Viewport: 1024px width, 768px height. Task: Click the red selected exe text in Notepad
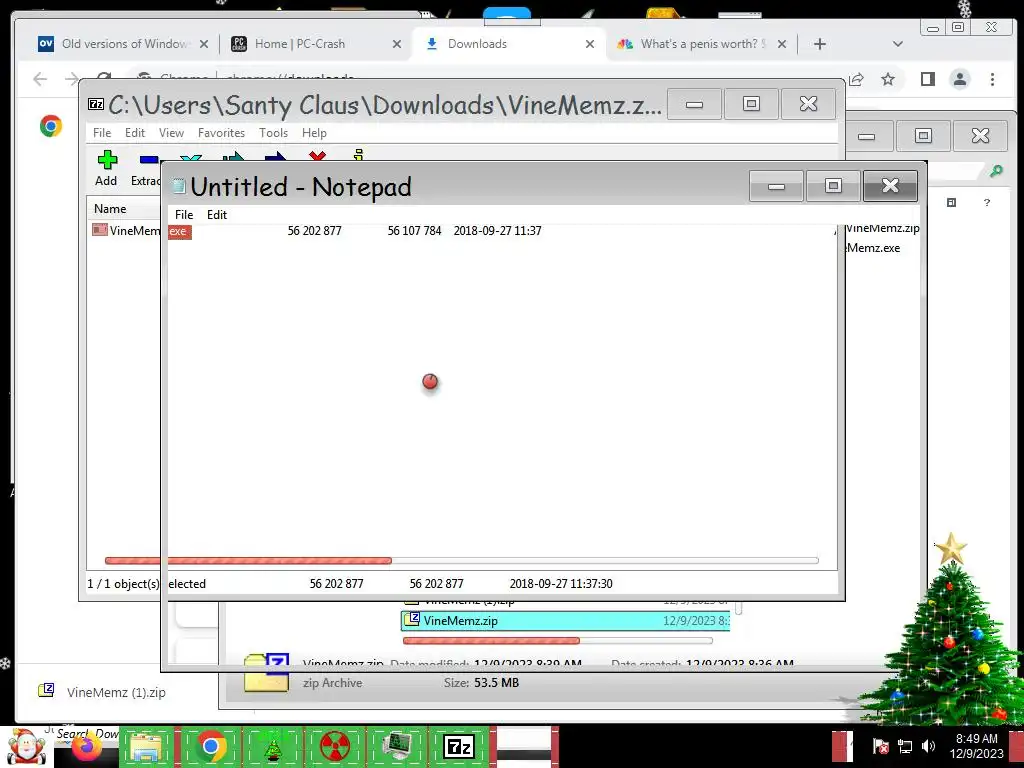pos(179,231)
